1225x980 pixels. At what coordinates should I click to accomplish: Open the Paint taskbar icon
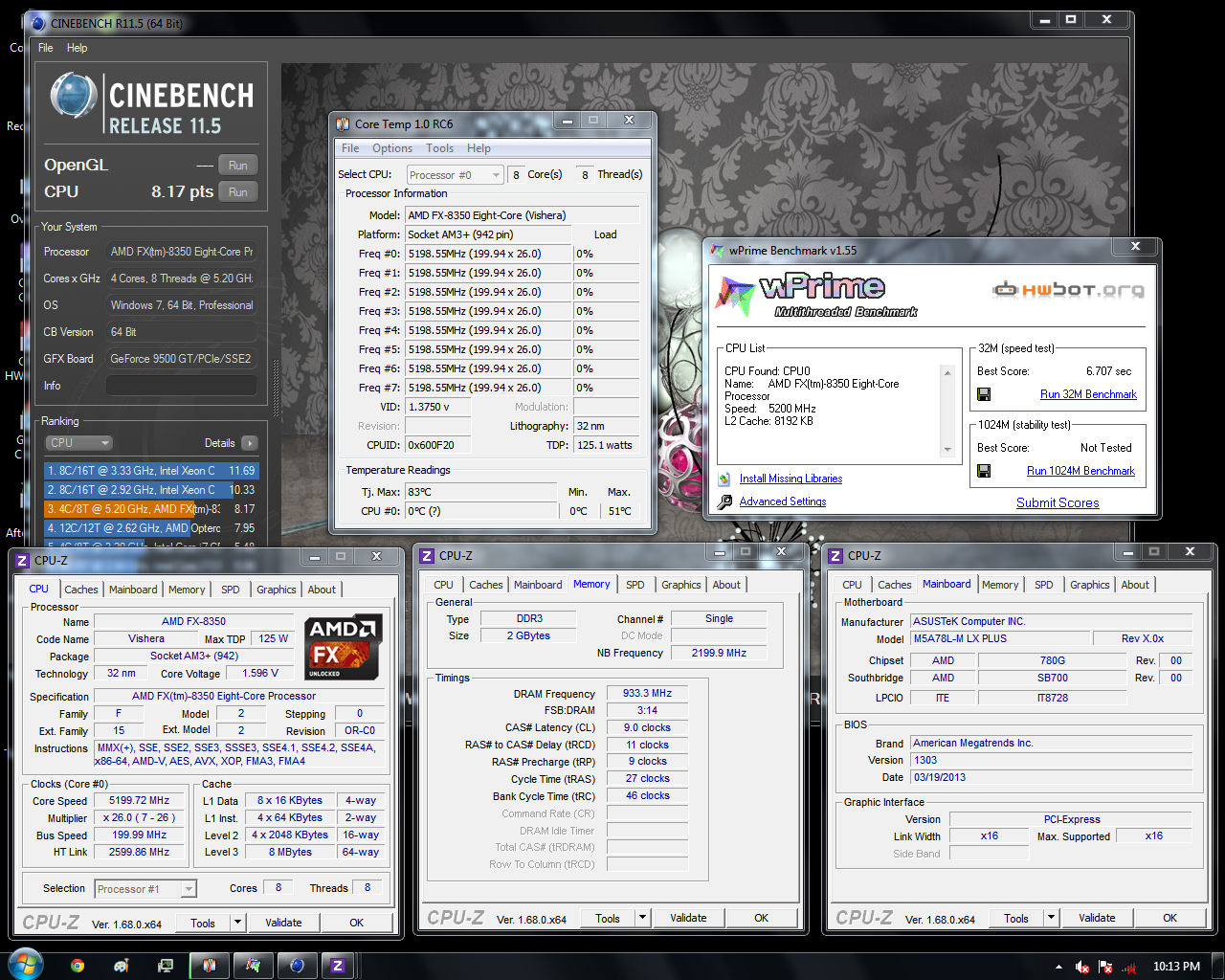point(121,966)
